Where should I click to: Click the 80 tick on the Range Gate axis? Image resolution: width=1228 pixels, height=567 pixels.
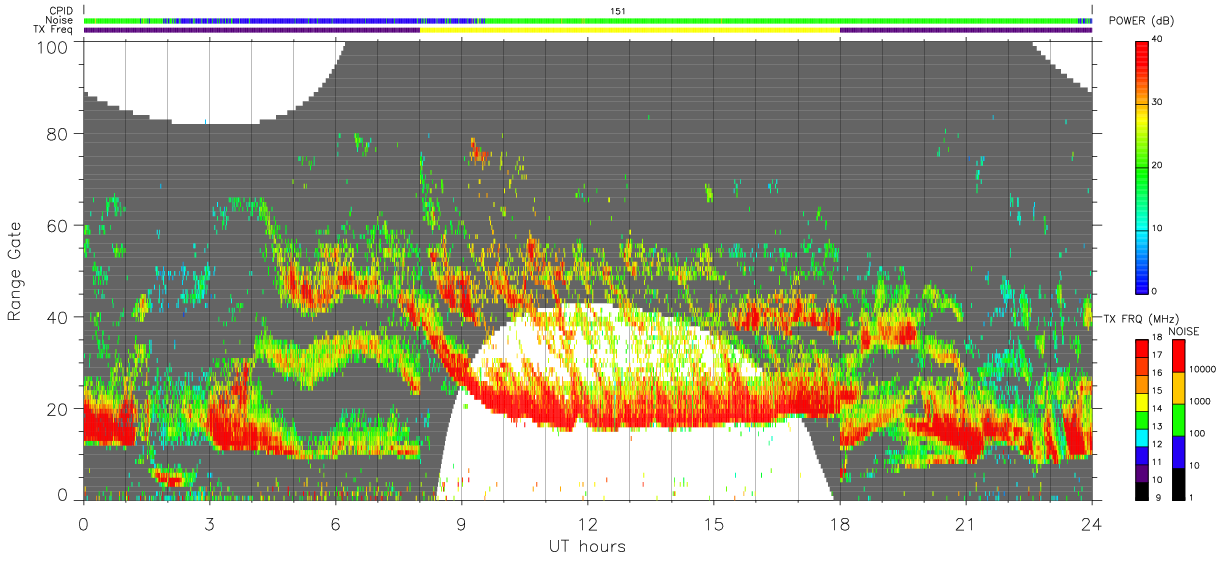pos(57,134)
